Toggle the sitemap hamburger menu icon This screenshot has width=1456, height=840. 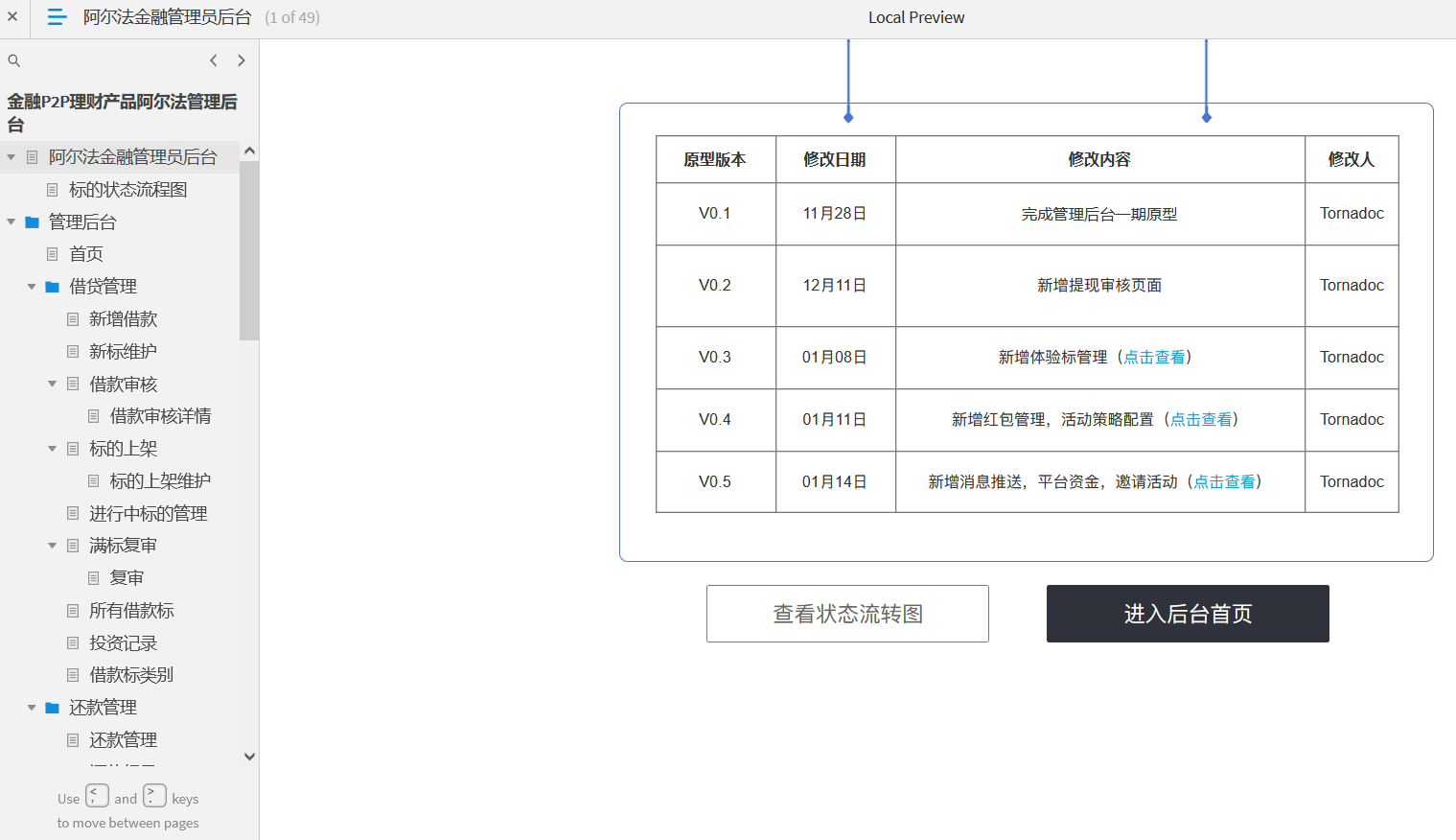pyautogui.click(x=57, y=17)
